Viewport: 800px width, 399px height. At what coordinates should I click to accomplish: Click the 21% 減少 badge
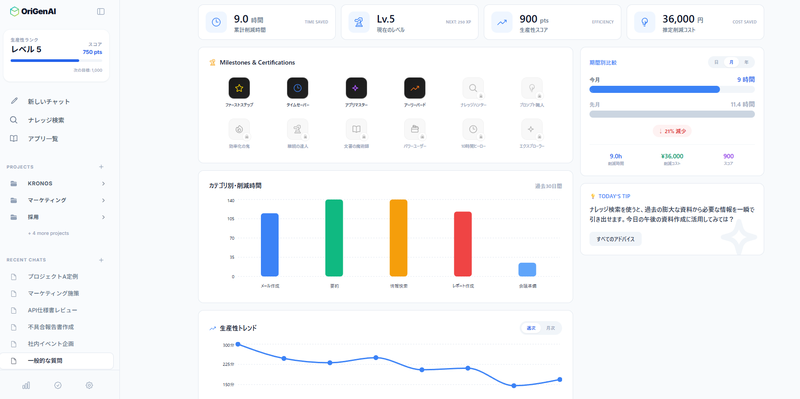(672, 131)
